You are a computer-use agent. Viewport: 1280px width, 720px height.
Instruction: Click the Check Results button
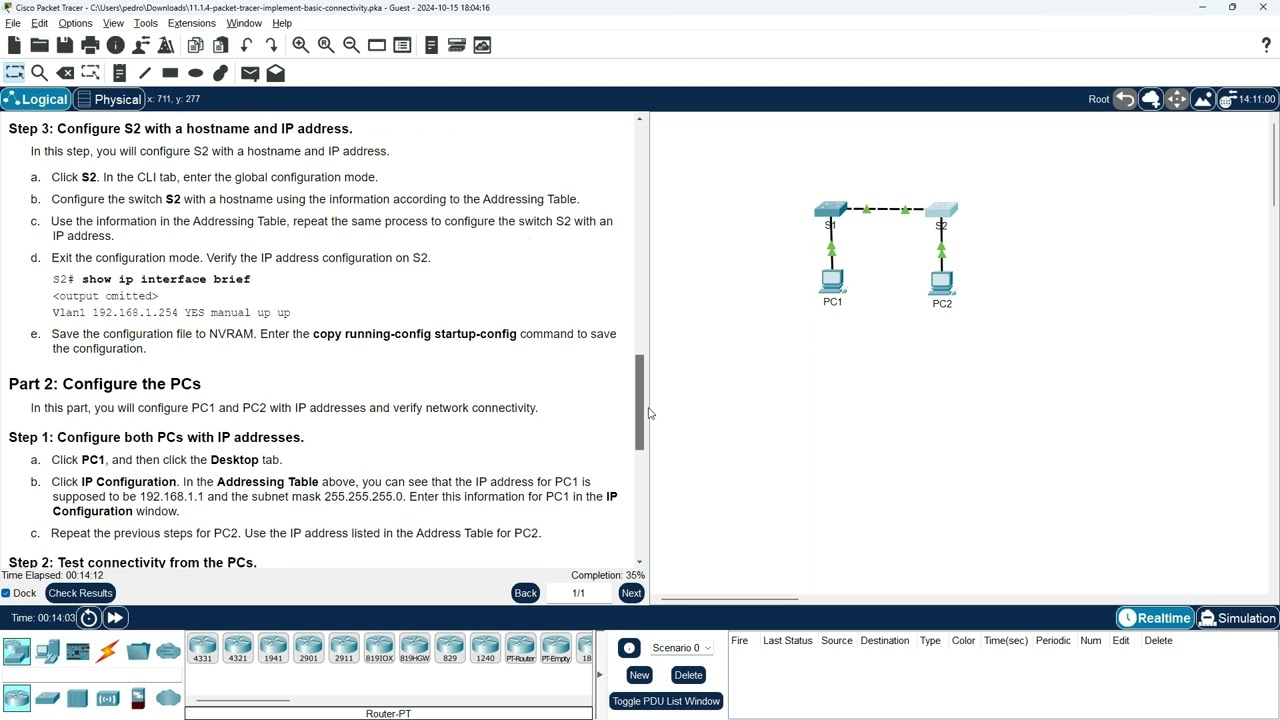(x=80, y=593)
